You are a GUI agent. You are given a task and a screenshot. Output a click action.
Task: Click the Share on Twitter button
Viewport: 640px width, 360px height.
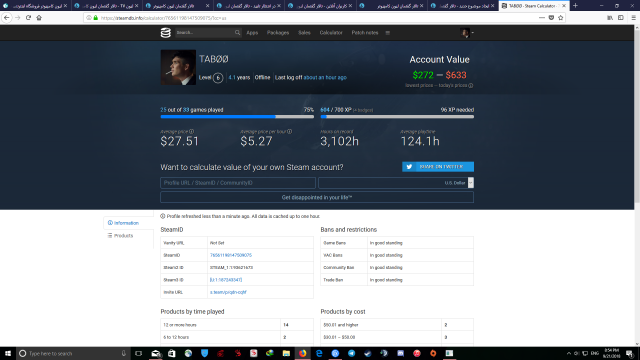pyautogui.click(x=438, y=167)
